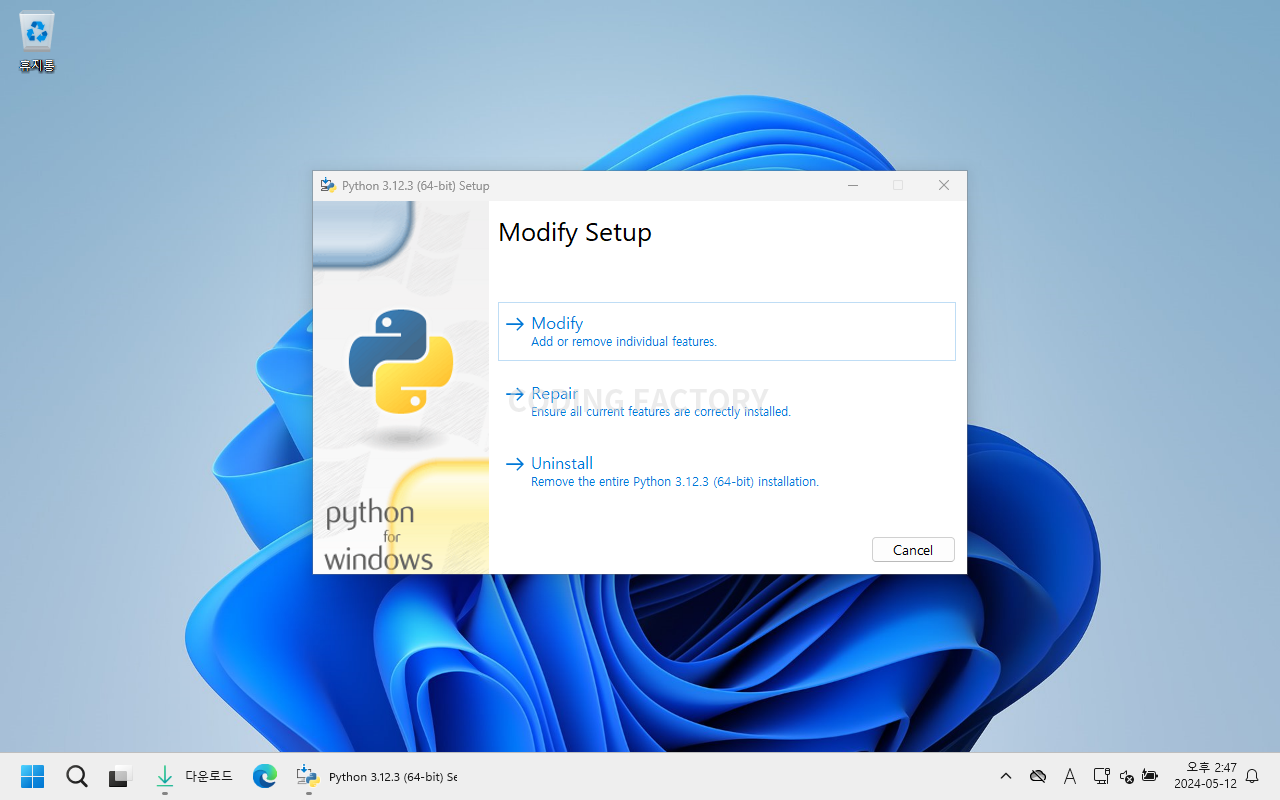The image size is (1280, 800).
Task: Click the Python installer icon in title bar
Action: point(327,185)
